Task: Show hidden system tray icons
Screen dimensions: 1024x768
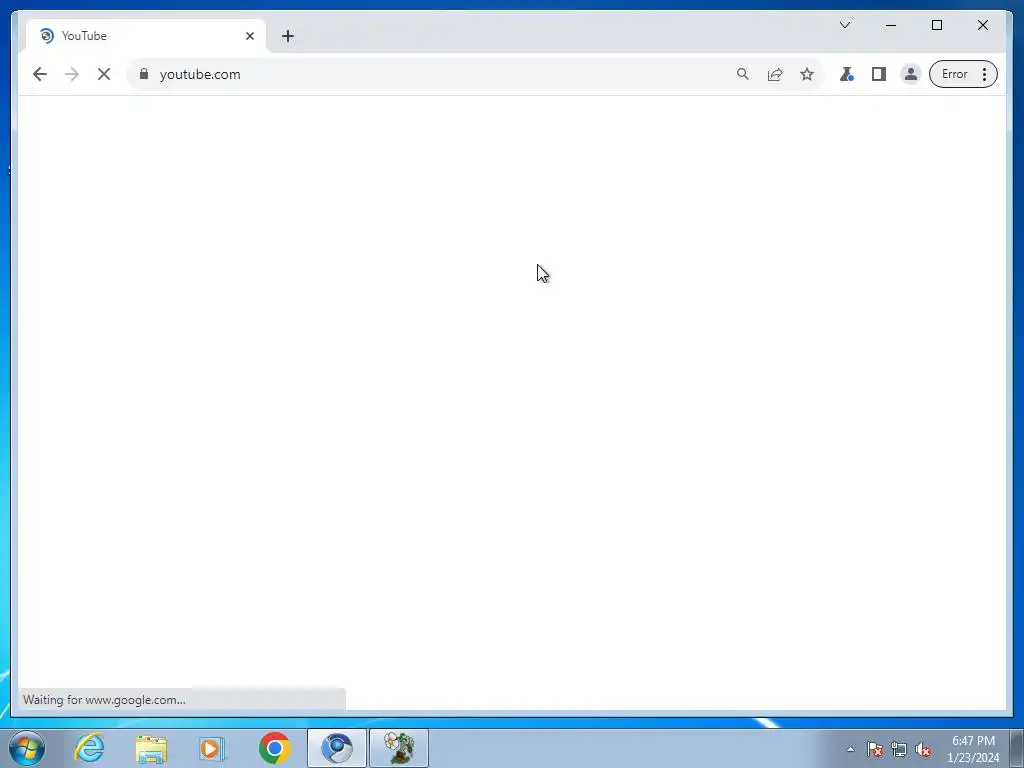Action: [850, 750]
